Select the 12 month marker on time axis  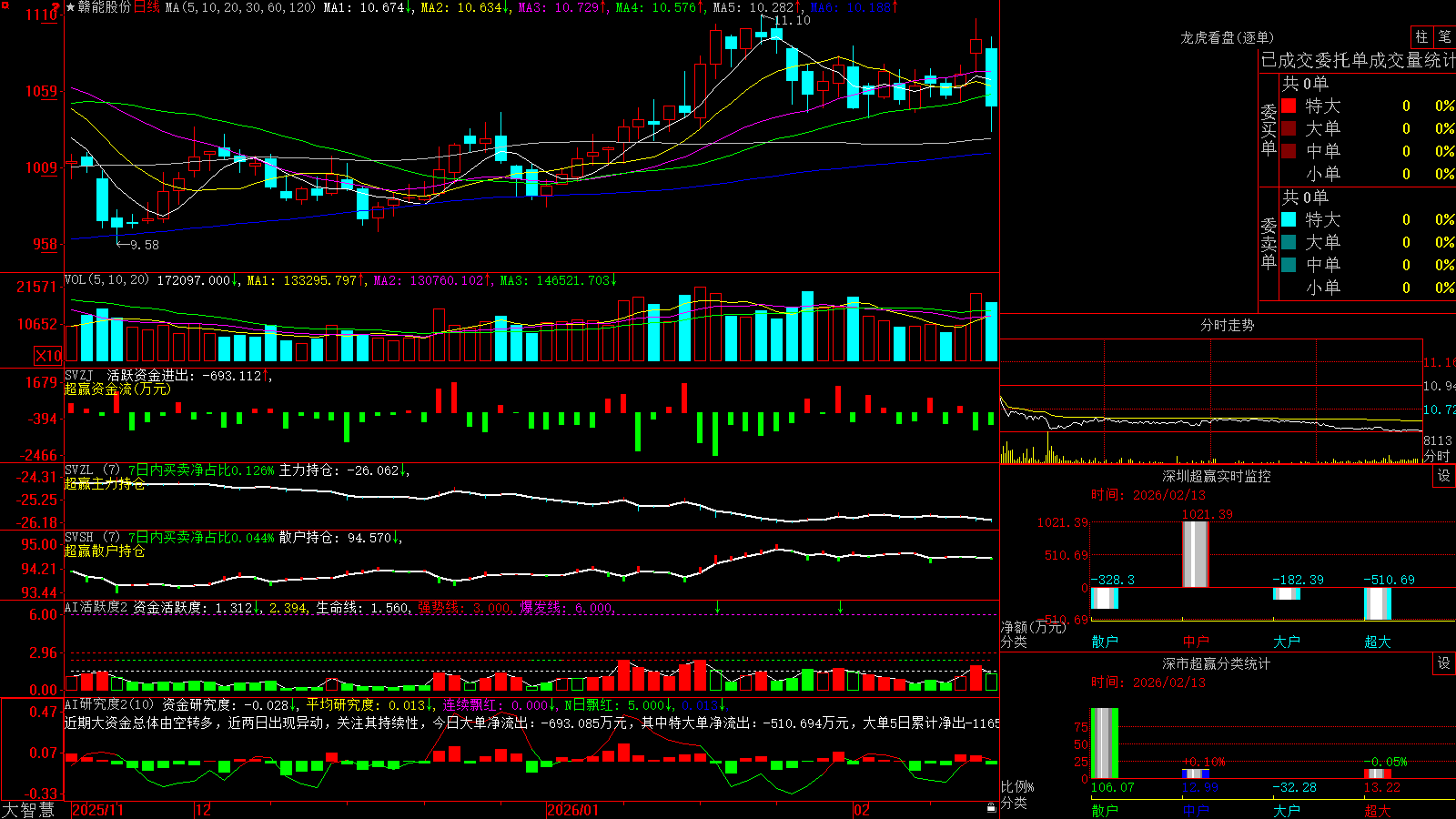pos(204,810)
